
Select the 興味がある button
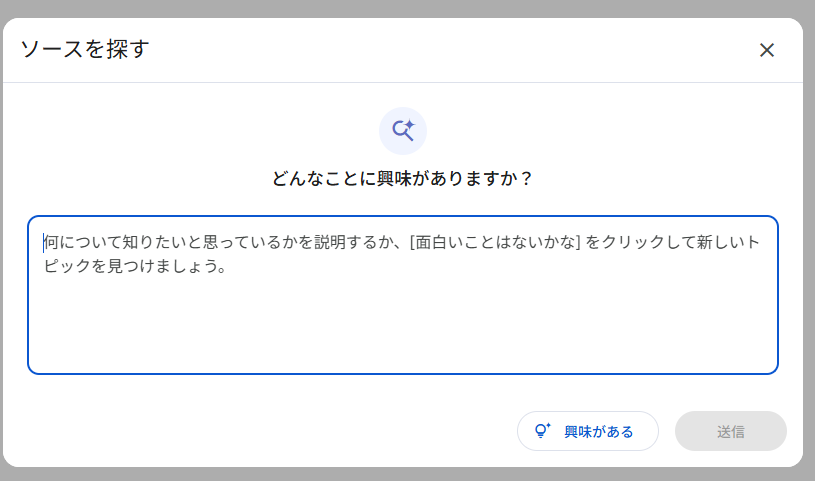588,431
